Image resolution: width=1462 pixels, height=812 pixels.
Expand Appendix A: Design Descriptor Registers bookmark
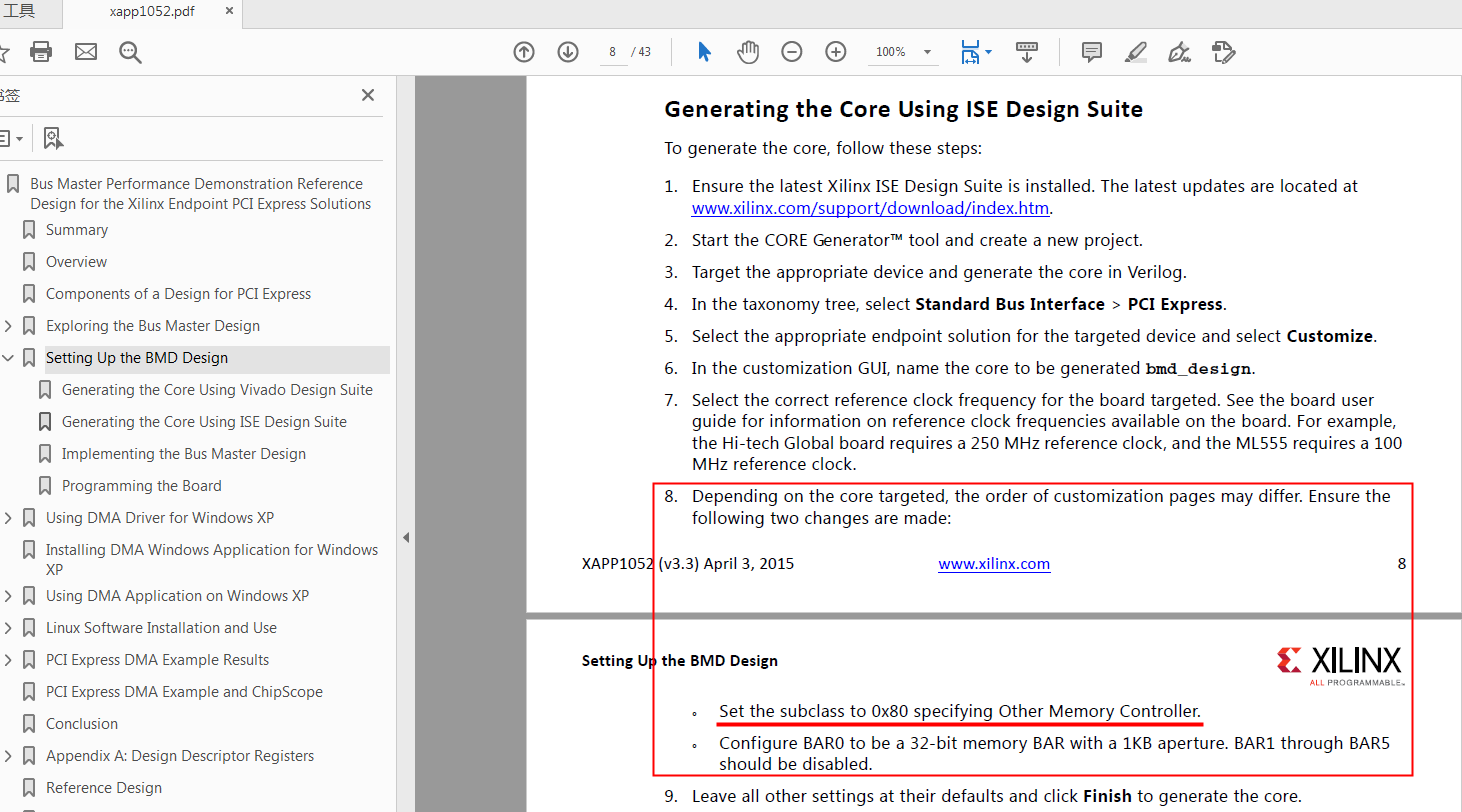8,756
